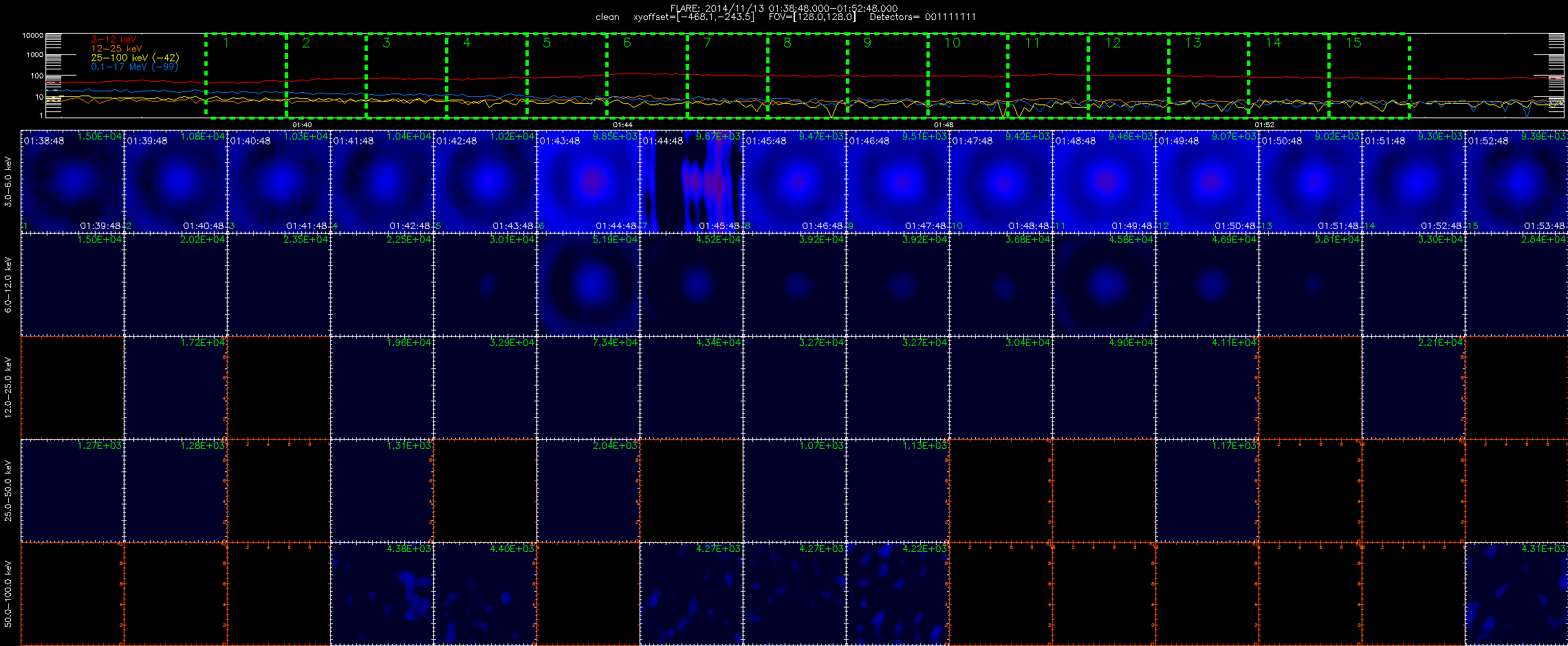Open the 50-100 keV image labeled 4.40E+03
1568x646 pixels.
(485, 594)
